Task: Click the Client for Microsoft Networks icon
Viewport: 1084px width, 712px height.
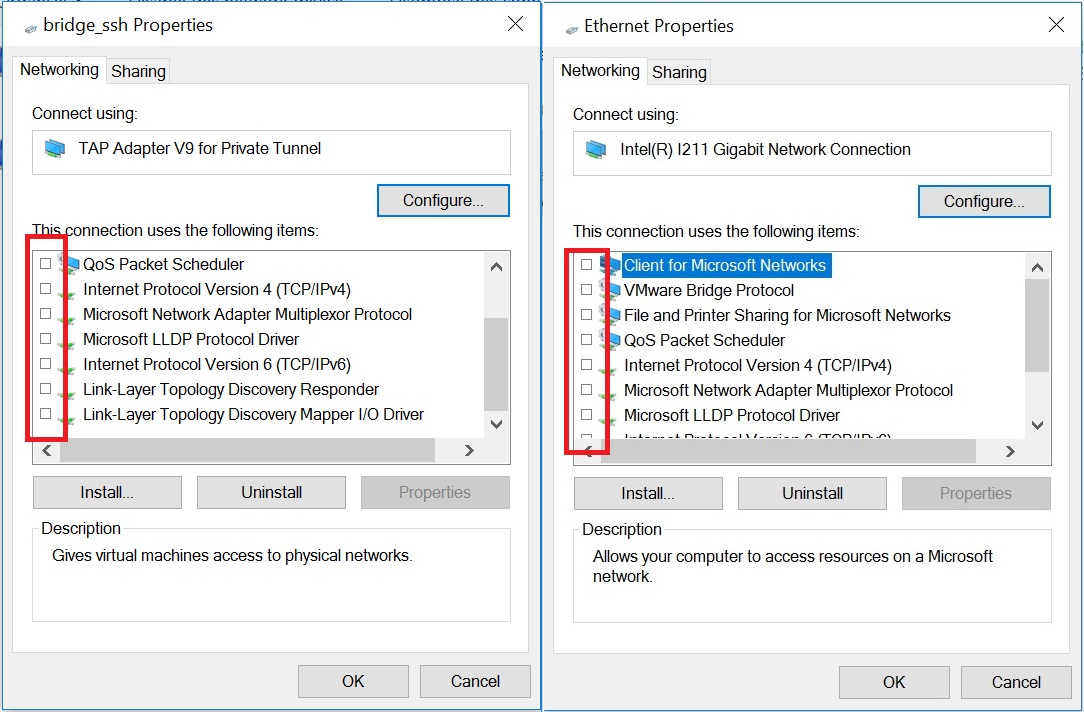Action: pyautogui.click(x=609, y=265)
